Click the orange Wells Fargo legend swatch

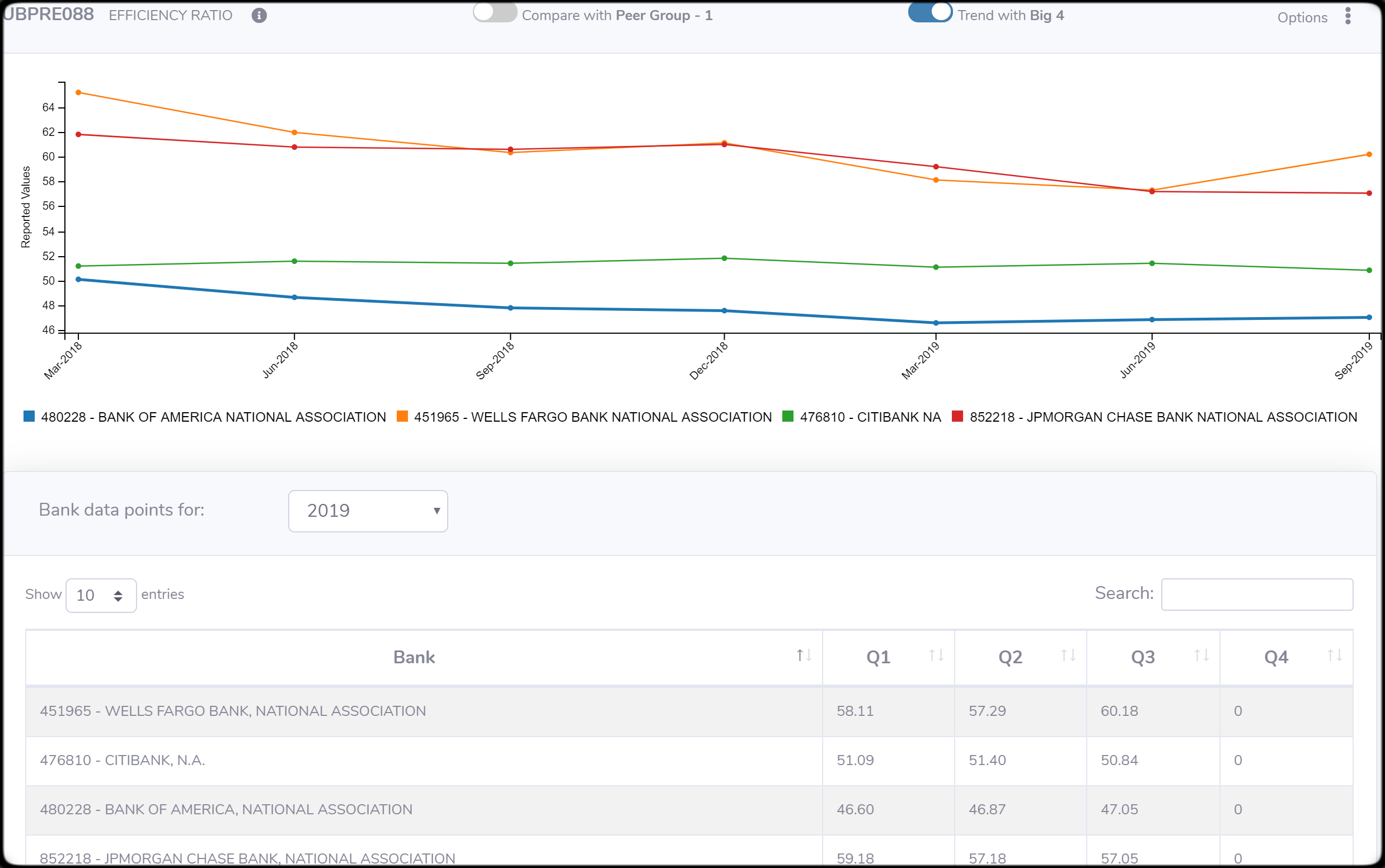[402, 416]
